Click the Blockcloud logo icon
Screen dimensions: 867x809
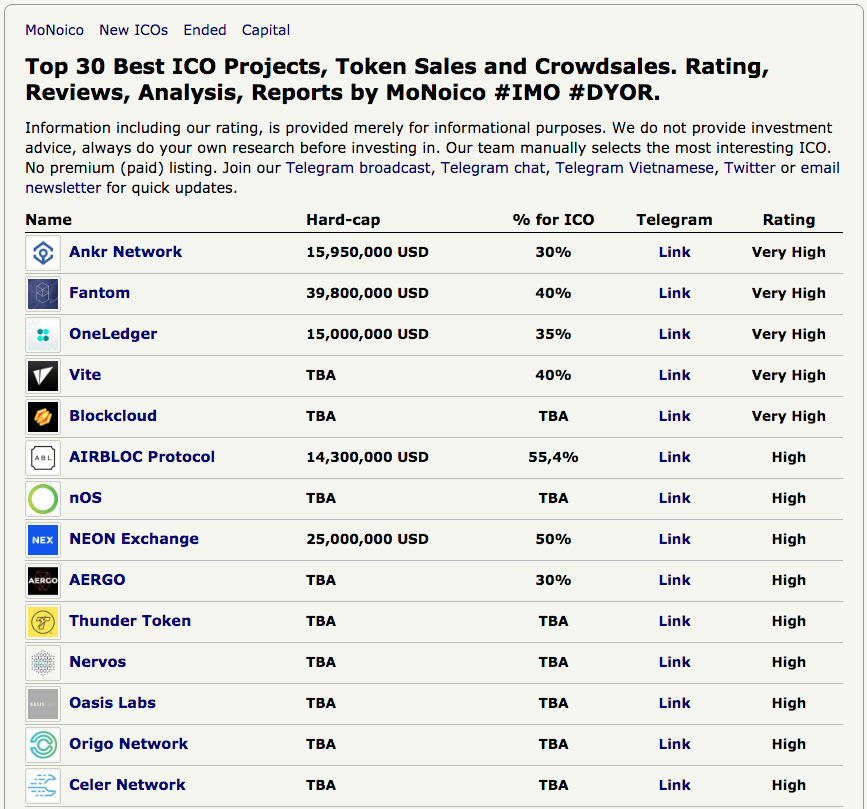coord(43,417)
